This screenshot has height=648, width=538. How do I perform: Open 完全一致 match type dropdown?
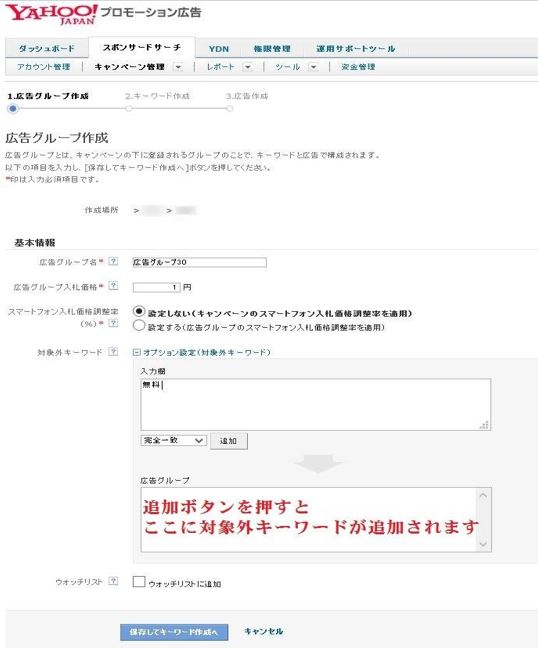pyautogui.click(x=173, y=441)
